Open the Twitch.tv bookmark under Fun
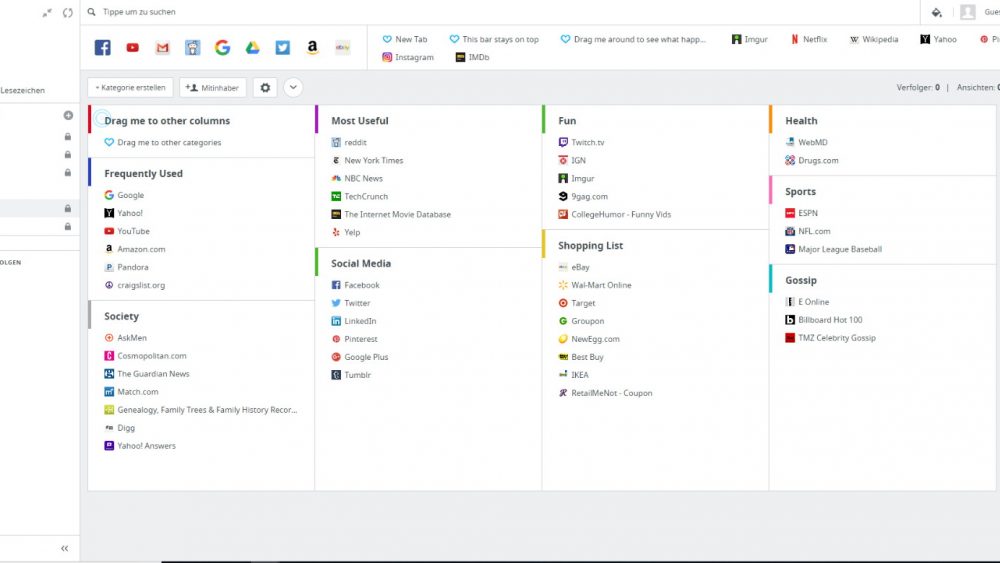The width and height of the screenshot is (1000, 563). tap(587, 143)
